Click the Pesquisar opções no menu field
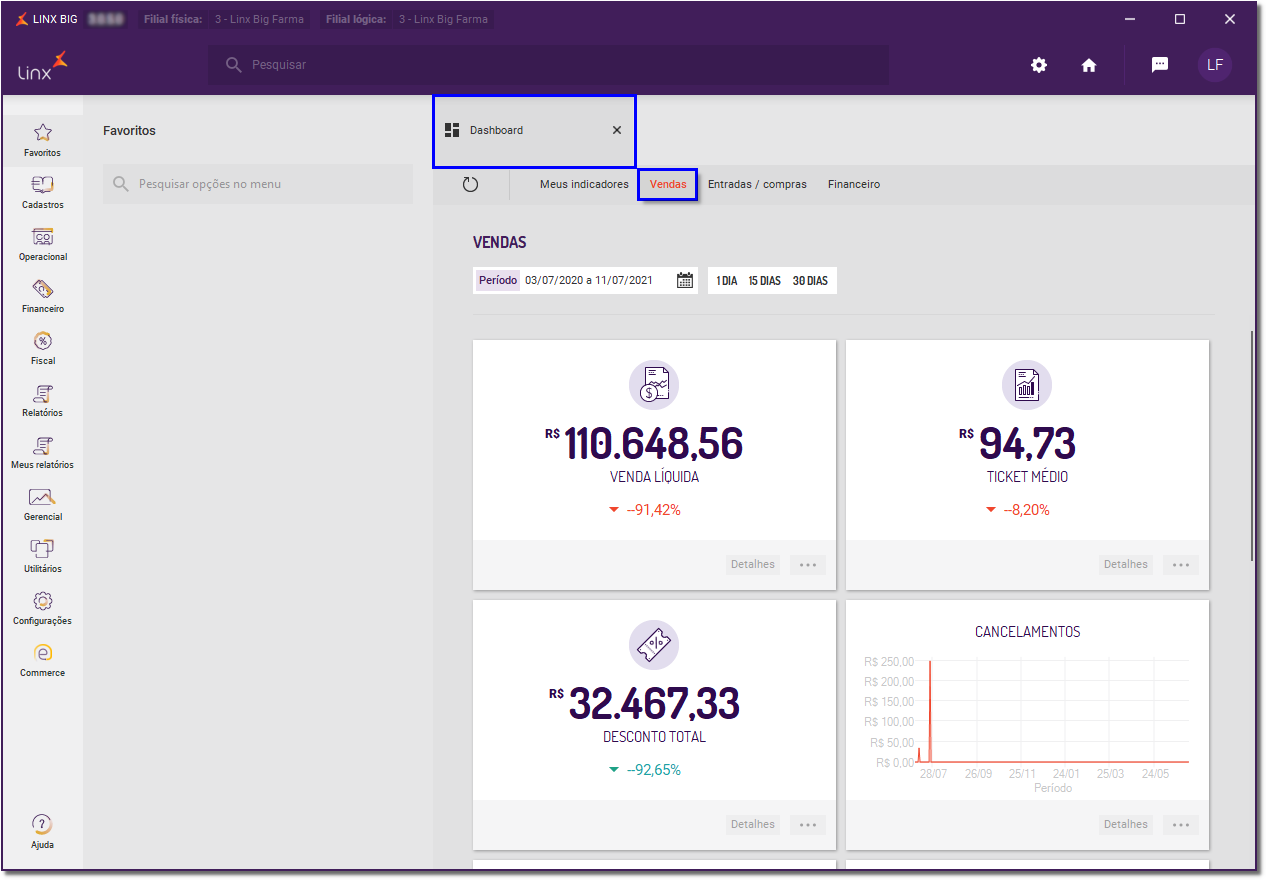 click(258, 184)
